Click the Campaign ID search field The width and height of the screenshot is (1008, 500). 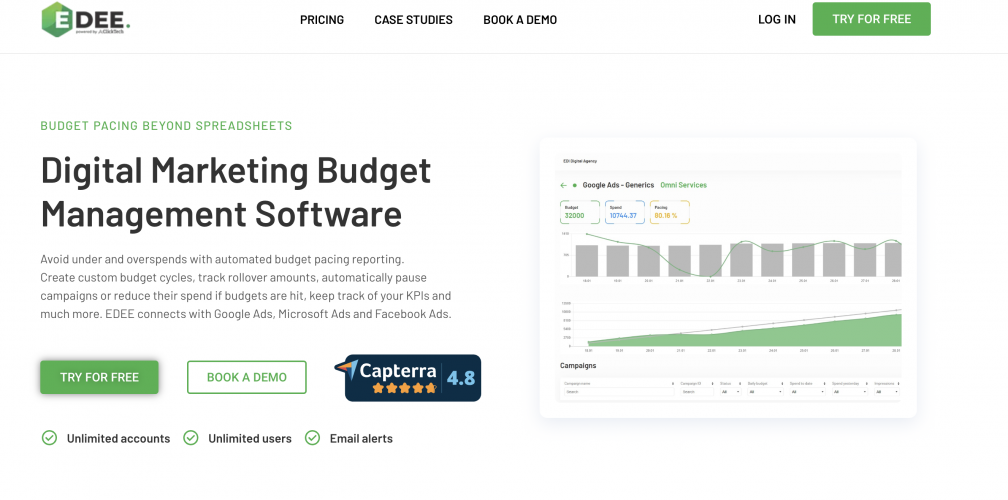(698, 391)
